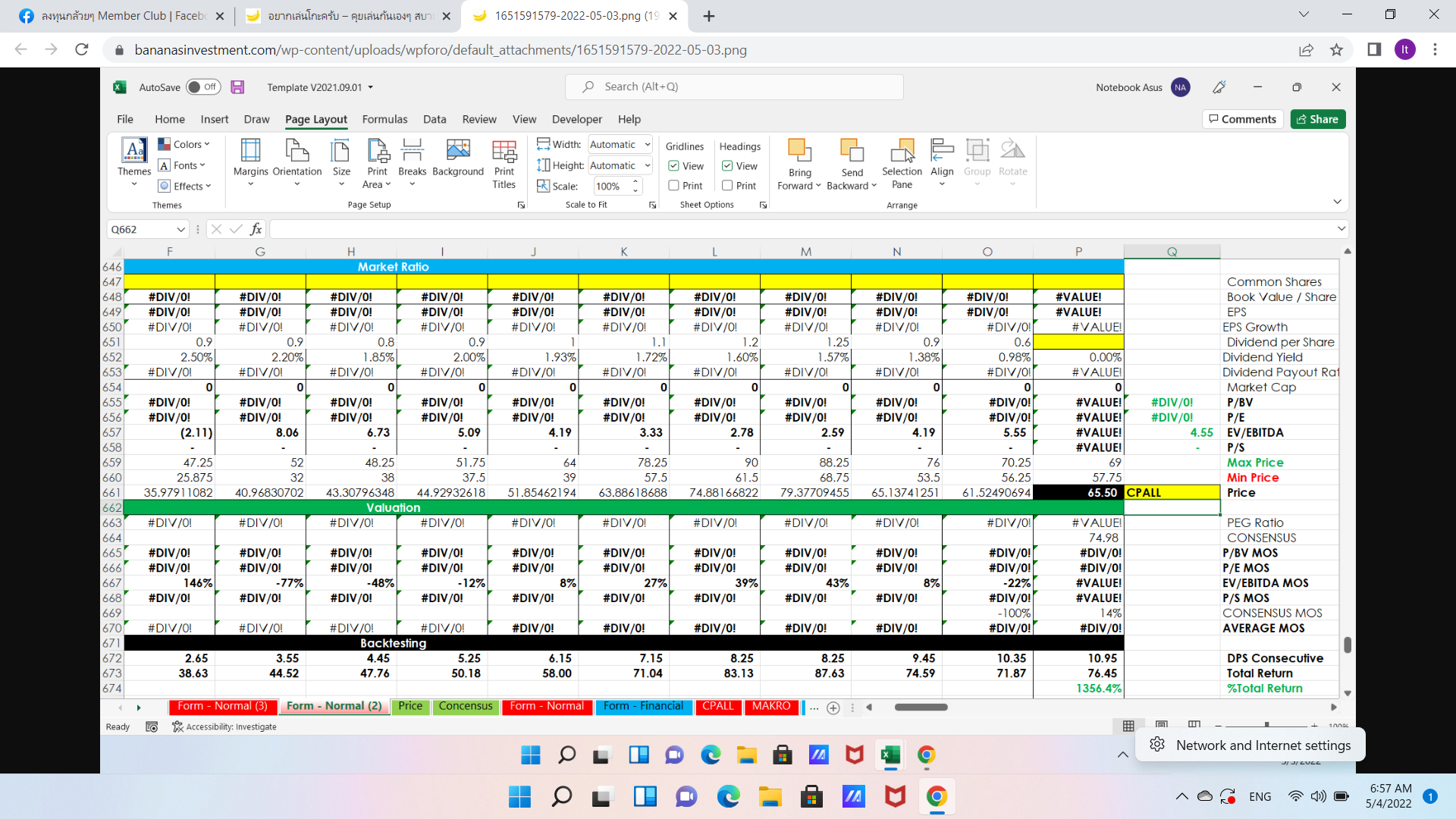Open the Margins options
The image size is (1456, 819).
click(250, 163)
